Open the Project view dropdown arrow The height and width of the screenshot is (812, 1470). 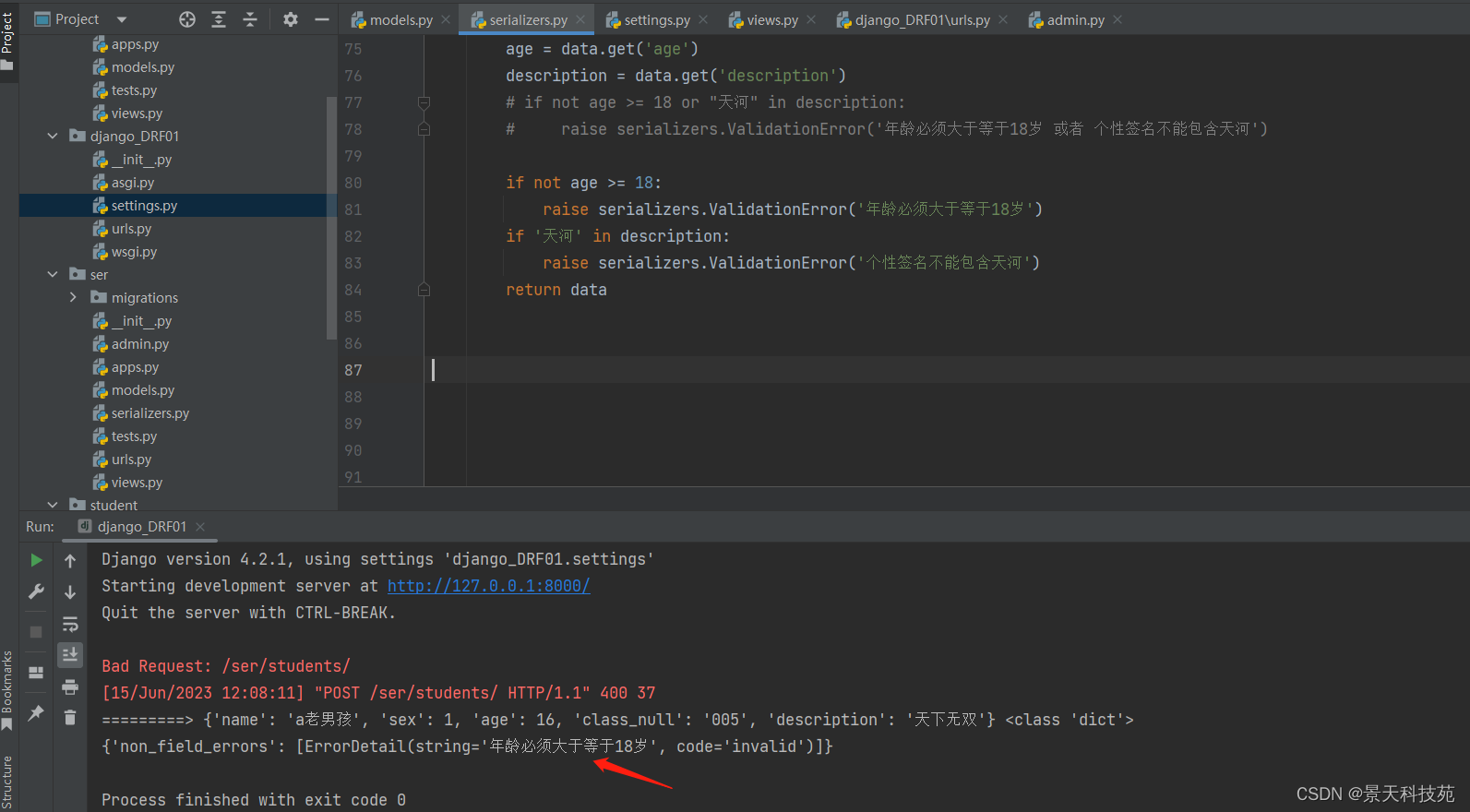tap(122, 19)
